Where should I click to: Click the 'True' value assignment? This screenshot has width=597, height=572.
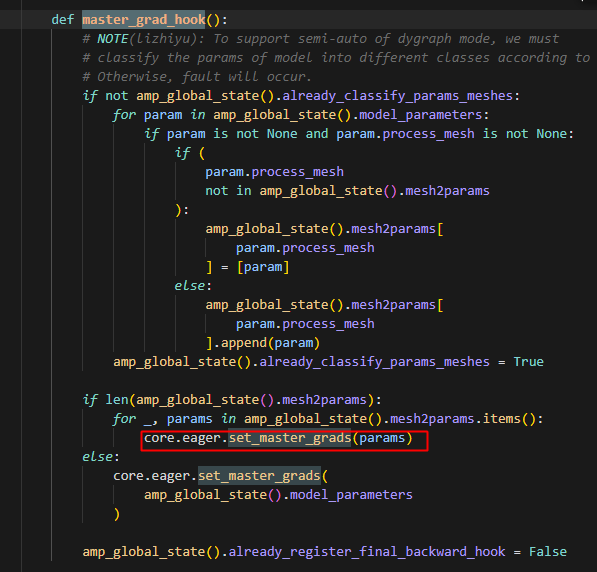(x=528, y=361)
